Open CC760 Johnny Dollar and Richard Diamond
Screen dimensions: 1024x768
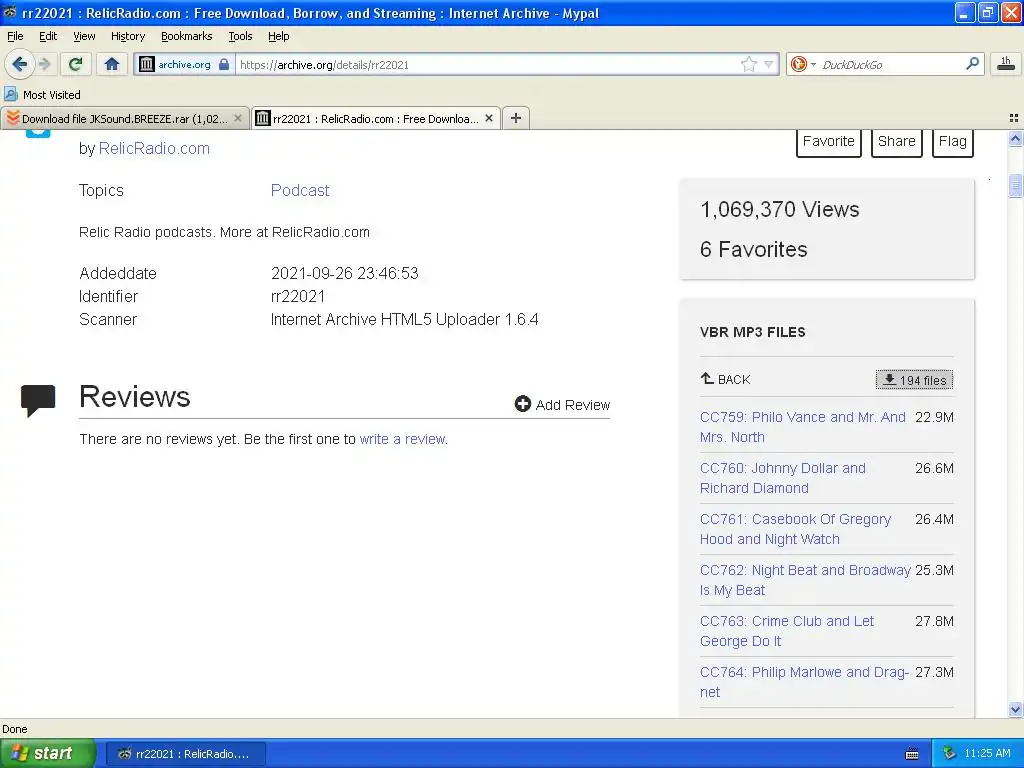pyautogui.click(x=782, y=478)
